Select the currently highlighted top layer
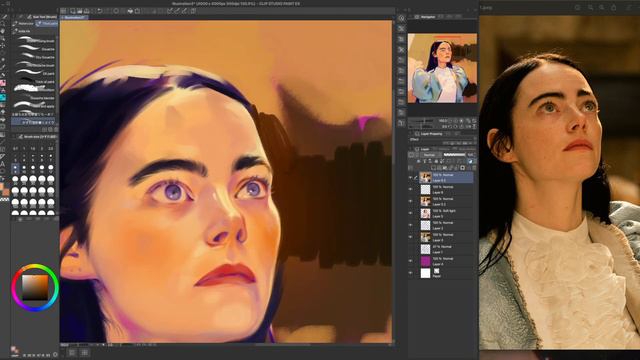This screenshot has height=360, width=640. click(x=446, y=177)
